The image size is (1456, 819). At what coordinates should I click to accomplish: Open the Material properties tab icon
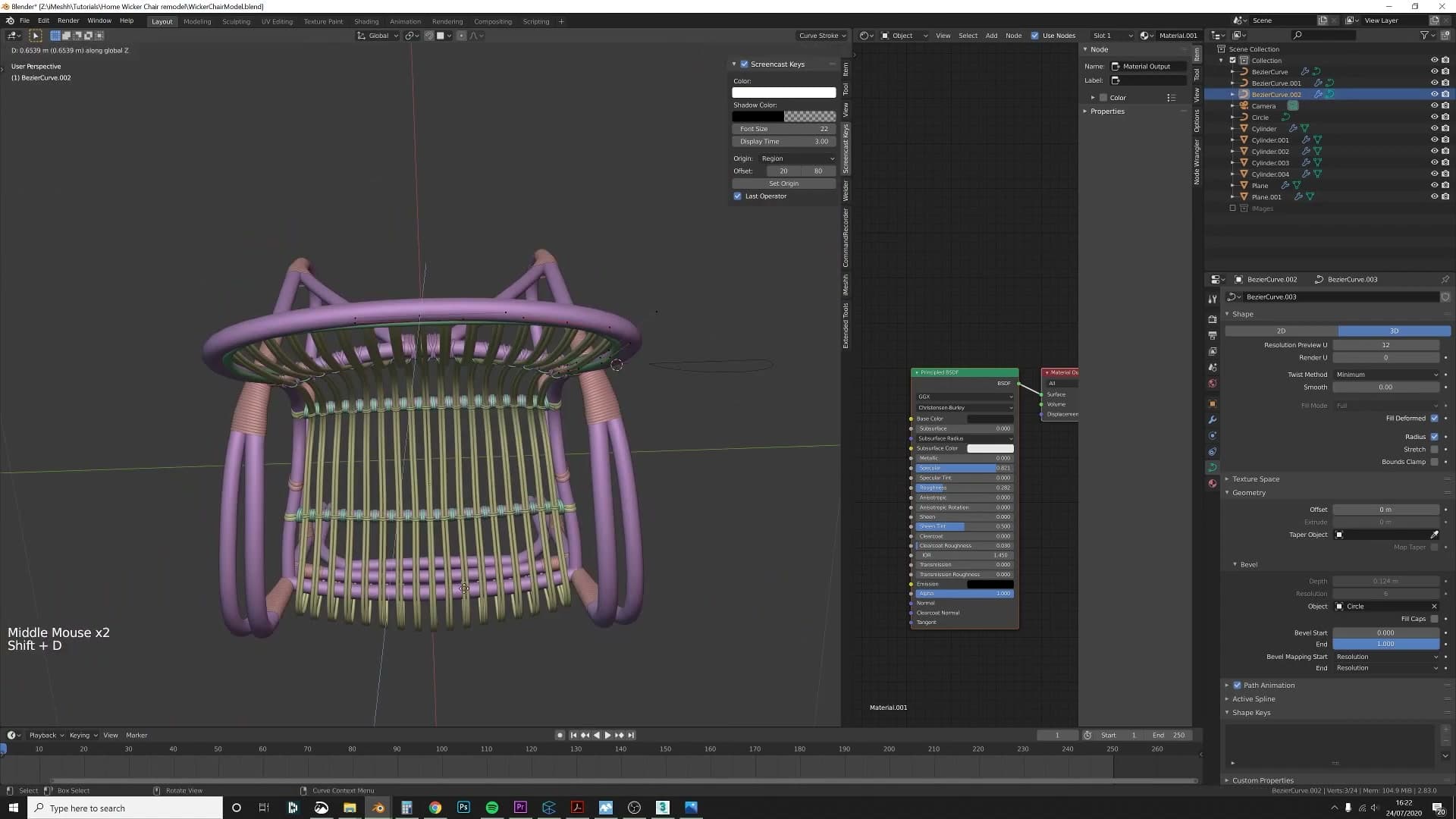tap(1213, 483)
